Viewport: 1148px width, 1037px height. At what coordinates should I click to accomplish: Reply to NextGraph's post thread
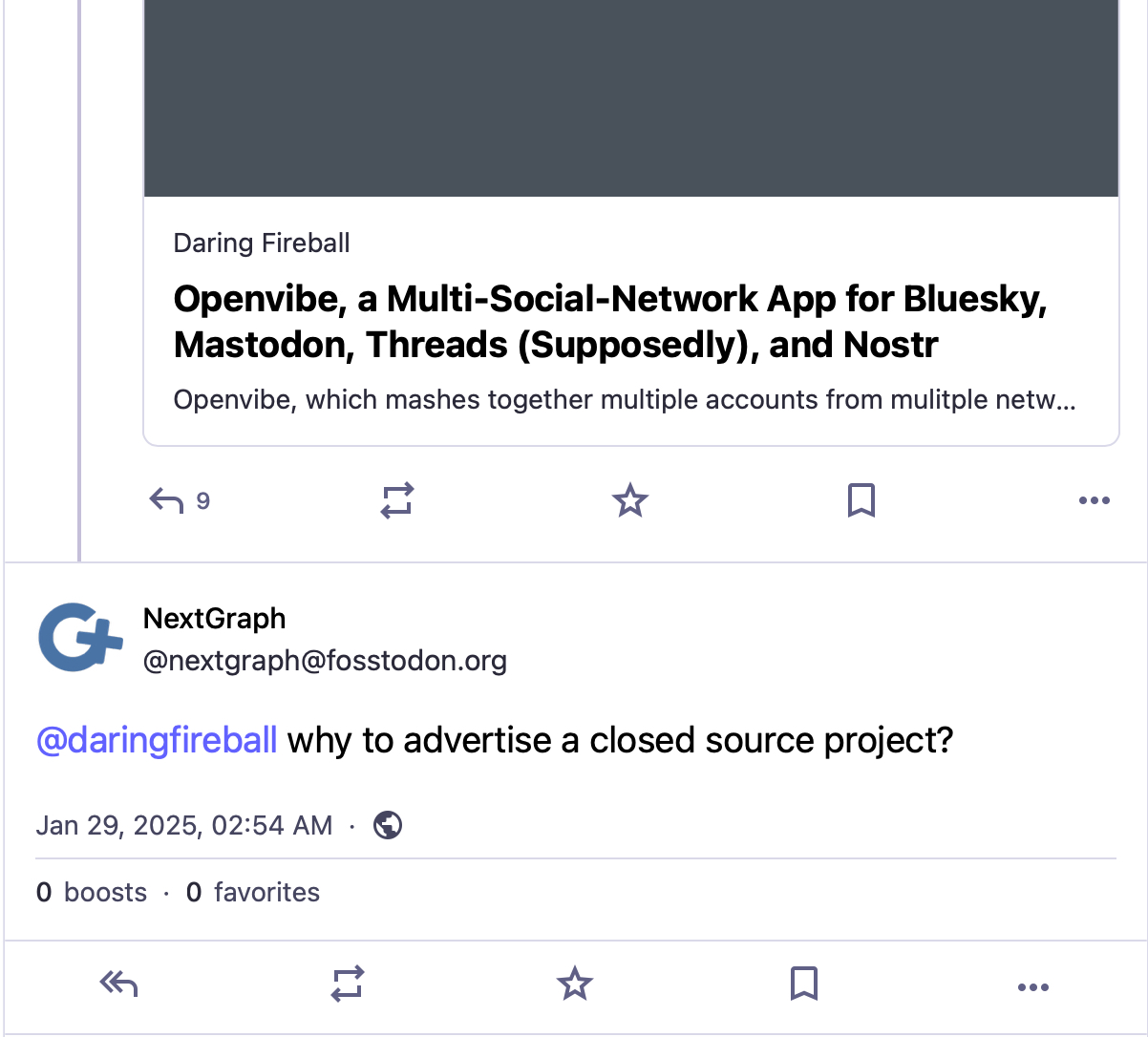(x=118, y=984)
